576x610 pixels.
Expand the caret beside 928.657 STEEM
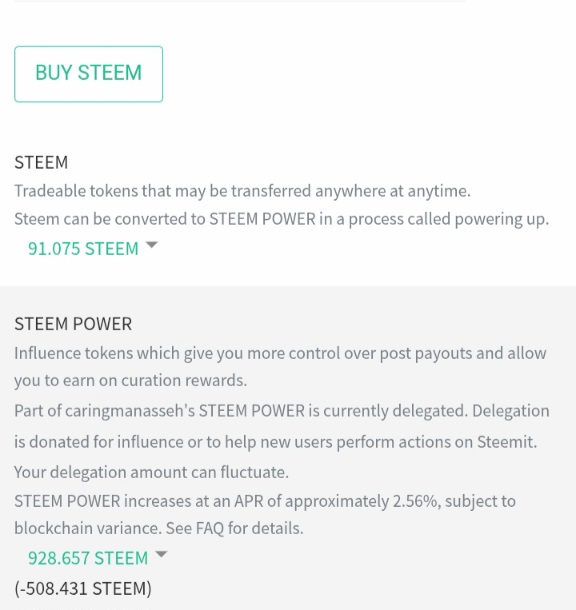161,554
